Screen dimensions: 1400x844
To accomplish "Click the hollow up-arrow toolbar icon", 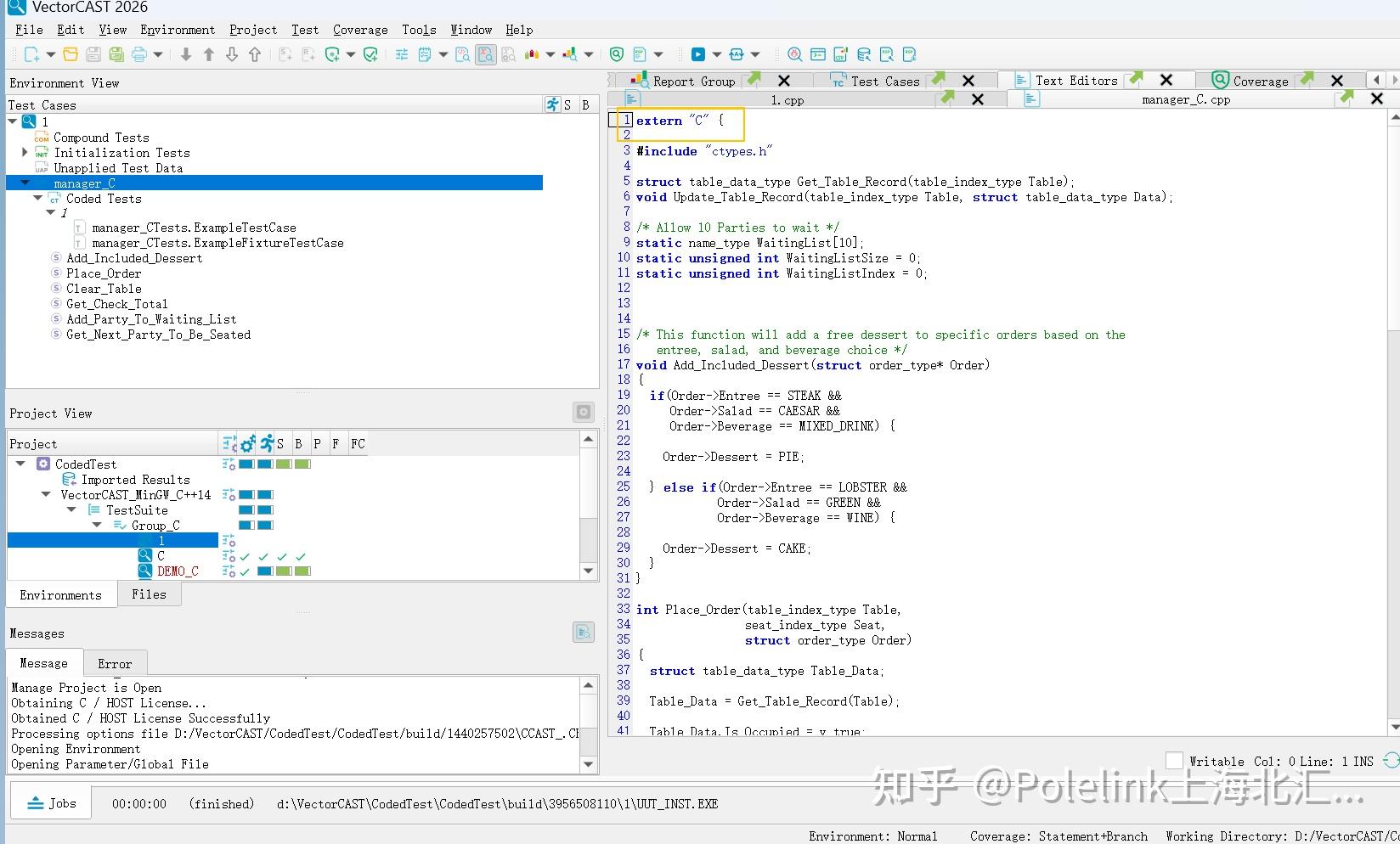I will point(255,54).
